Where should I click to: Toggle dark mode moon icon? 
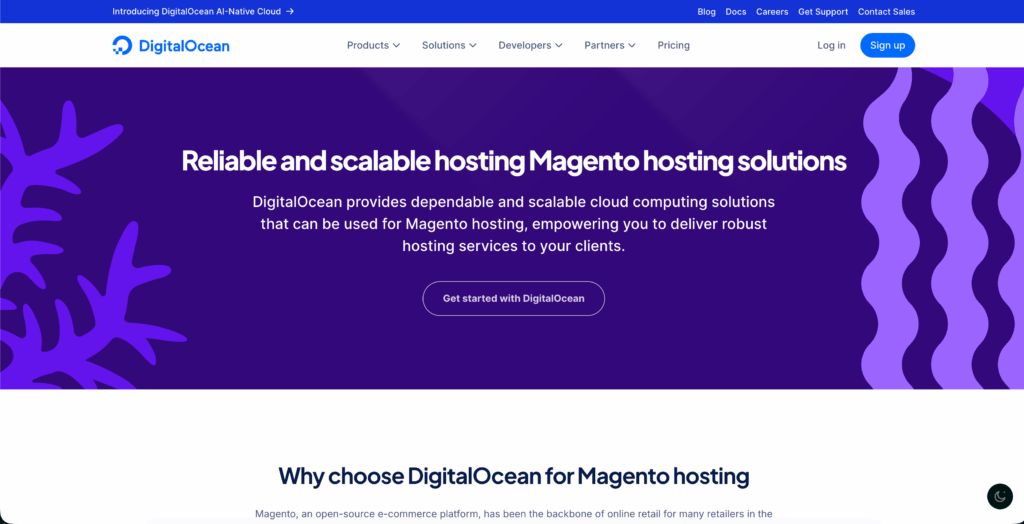pos(999,497)
